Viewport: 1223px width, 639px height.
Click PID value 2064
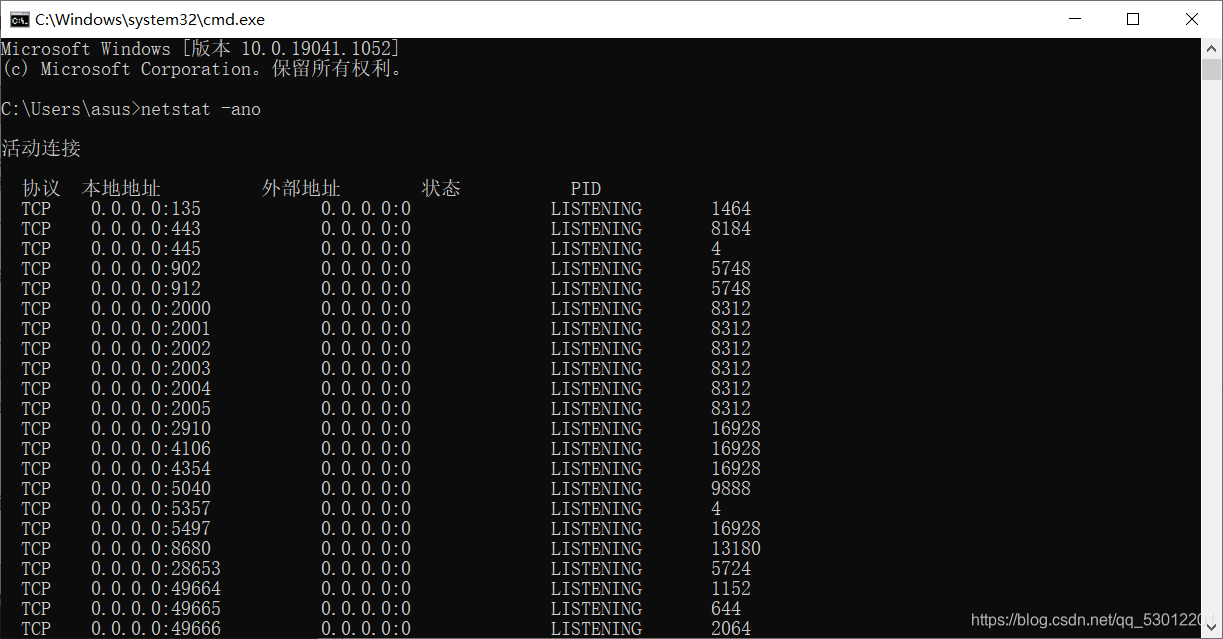731,629
